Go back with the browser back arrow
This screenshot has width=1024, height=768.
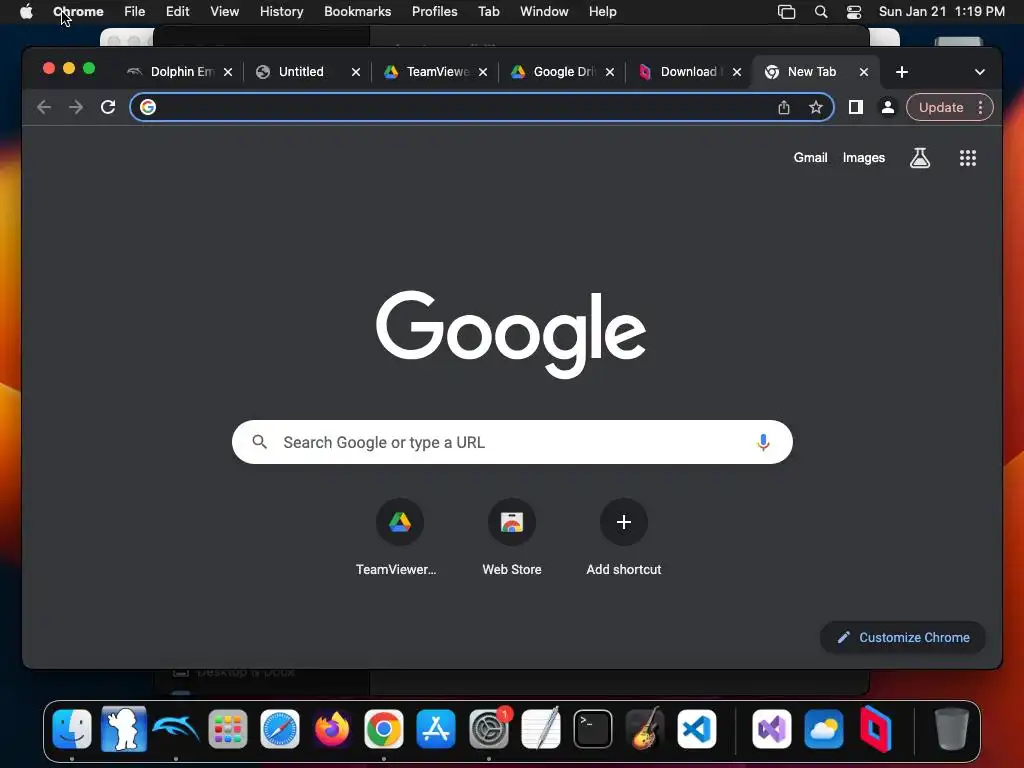(x=44, y=107)
